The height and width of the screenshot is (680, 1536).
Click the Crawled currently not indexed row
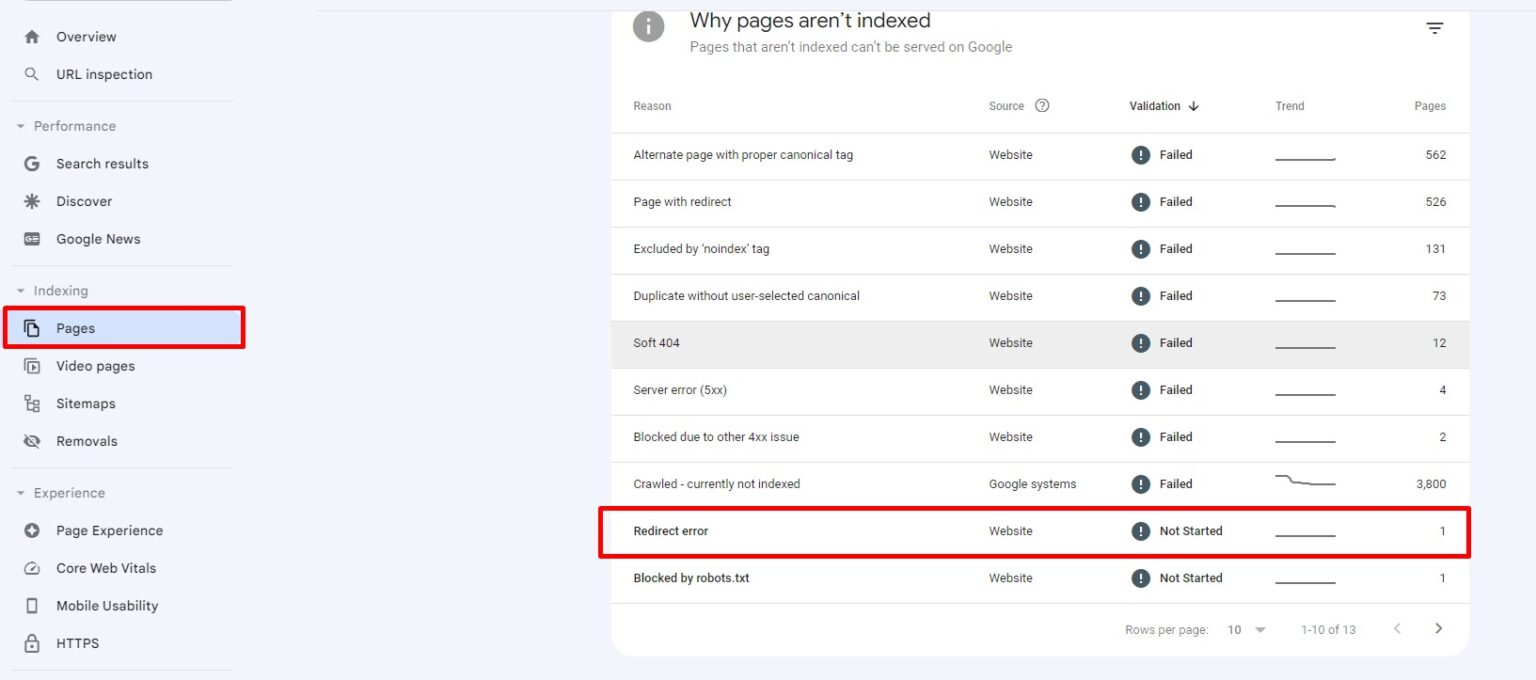click(716, 484)
